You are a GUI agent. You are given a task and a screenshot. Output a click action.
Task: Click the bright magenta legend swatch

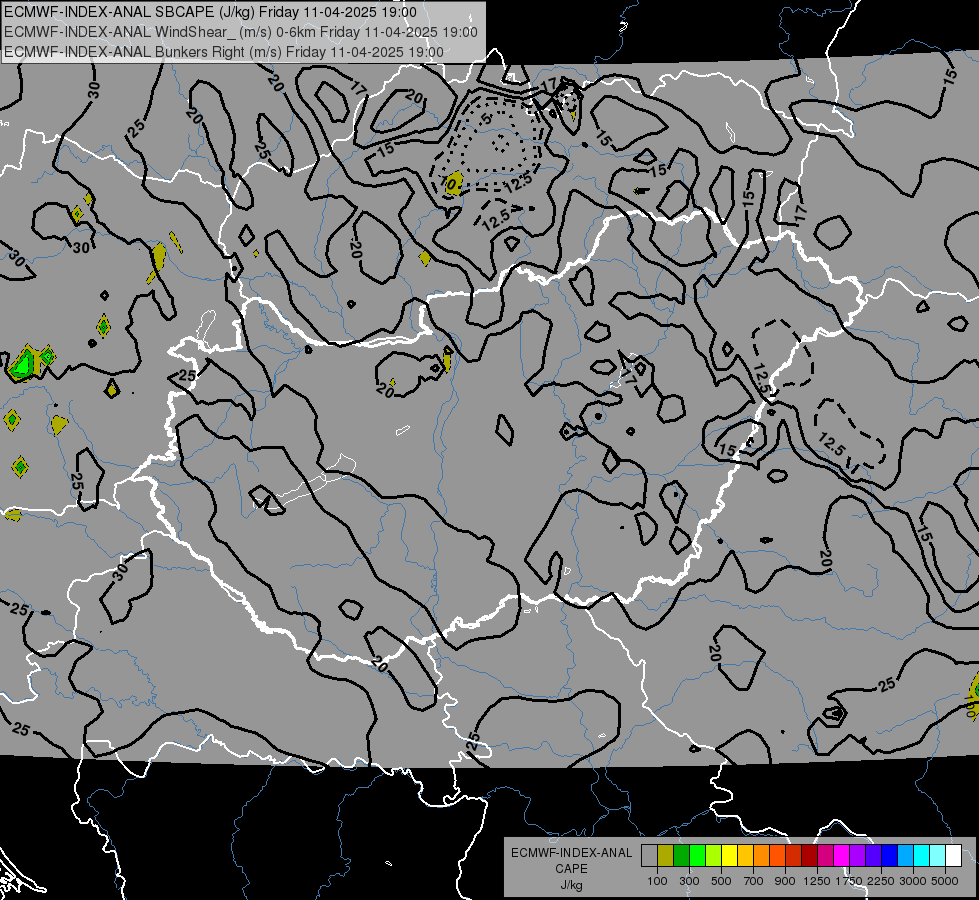coord(841,855)
